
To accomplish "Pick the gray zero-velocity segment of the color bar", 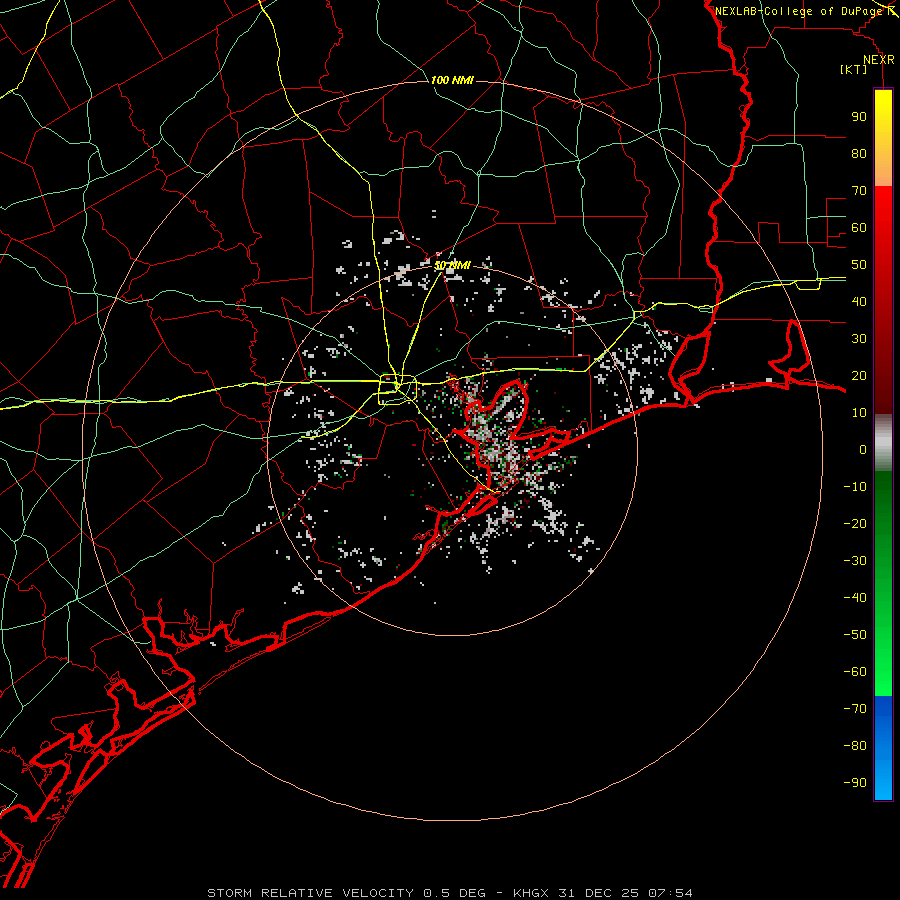I will tap(883, 443).
